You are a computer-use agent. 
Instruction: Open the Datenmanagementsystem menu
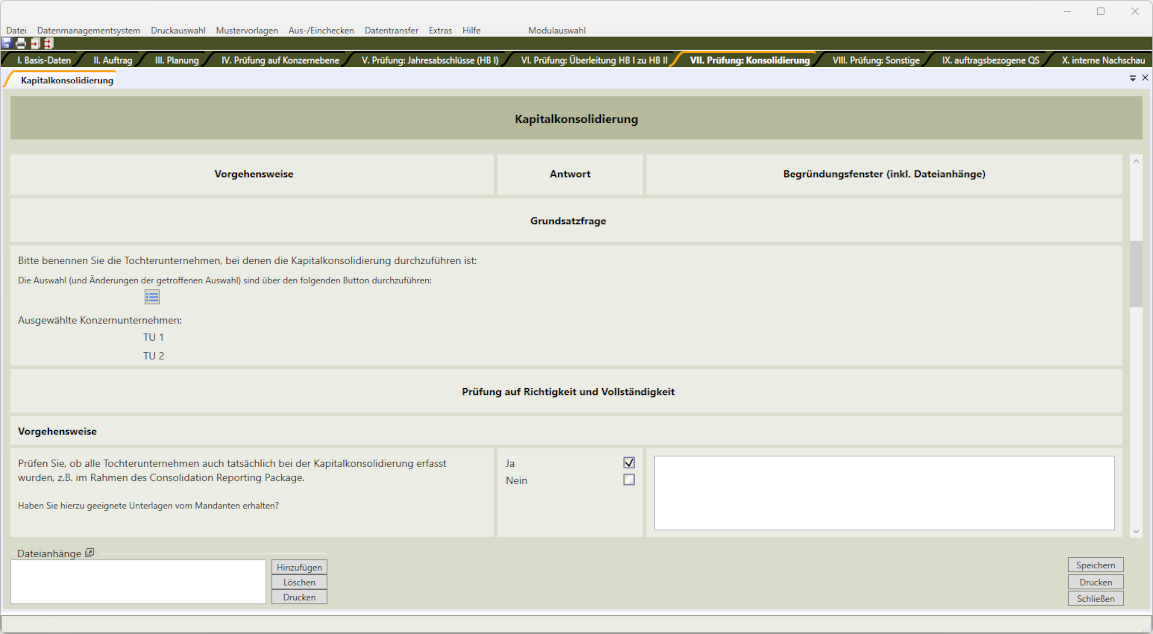click(89, 30)
